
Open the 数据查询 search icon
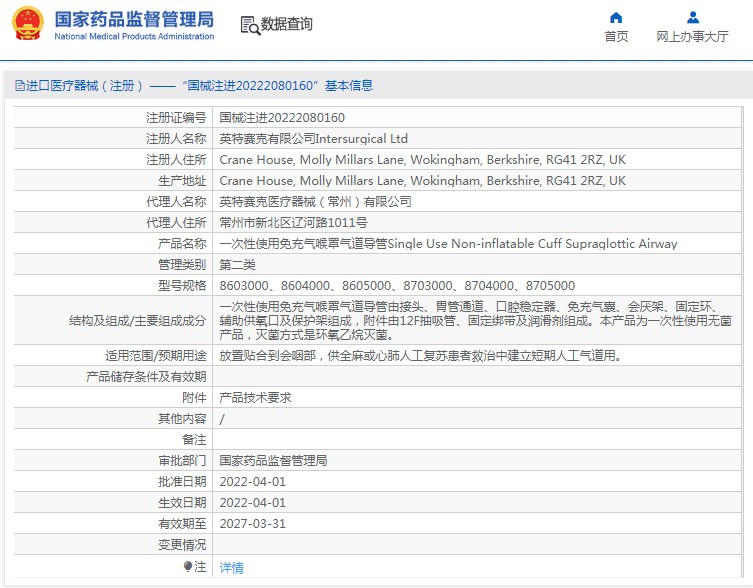click(250, 25)
